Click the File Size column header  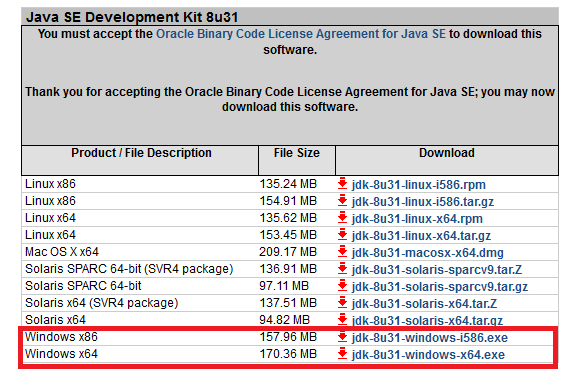click(297, 153)
